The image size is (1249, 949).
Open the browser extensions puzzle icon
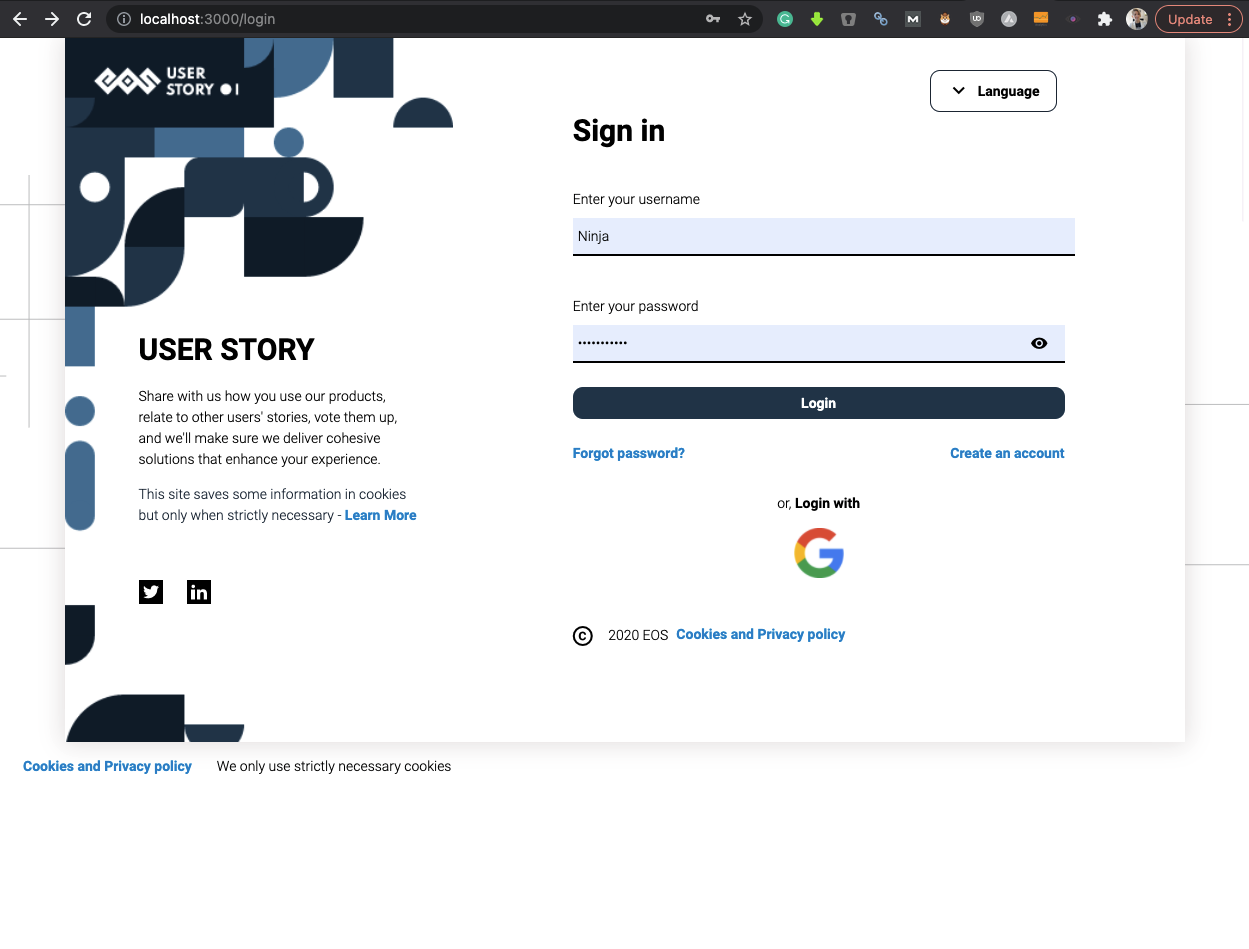pyautogui.click(x=1105, y=19)
